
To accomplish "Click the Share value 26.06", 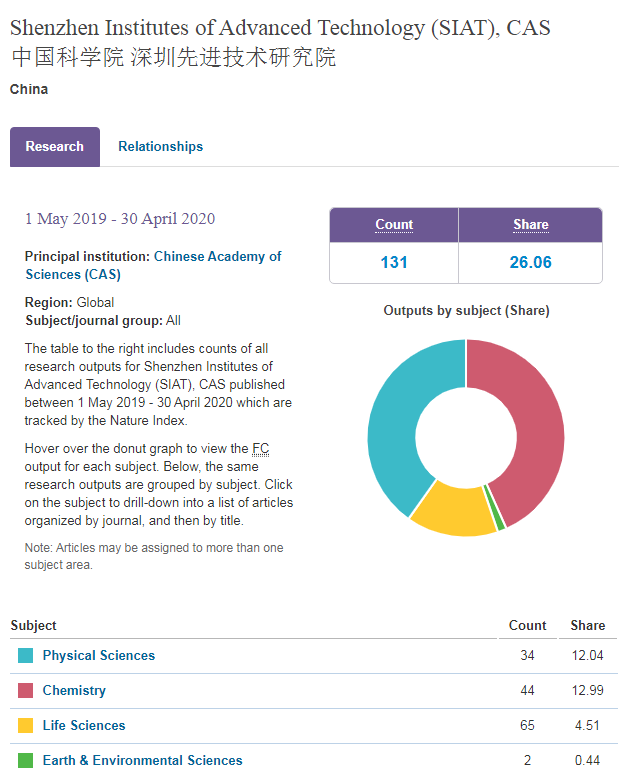I will click(x=530, y=264).
